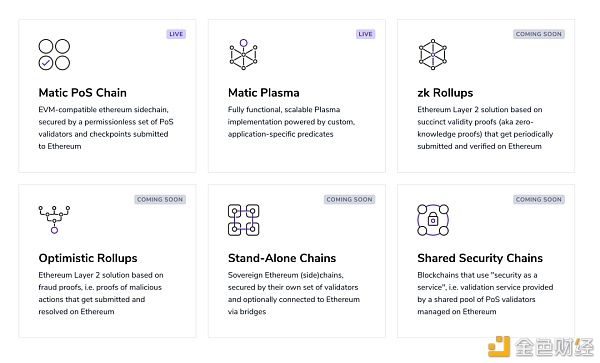Image resolution: width=600 pixels, height=363 pixels.
Task: Open the Shared Security Chains heading
Action: pyautogui.click(x=480, y=258)
